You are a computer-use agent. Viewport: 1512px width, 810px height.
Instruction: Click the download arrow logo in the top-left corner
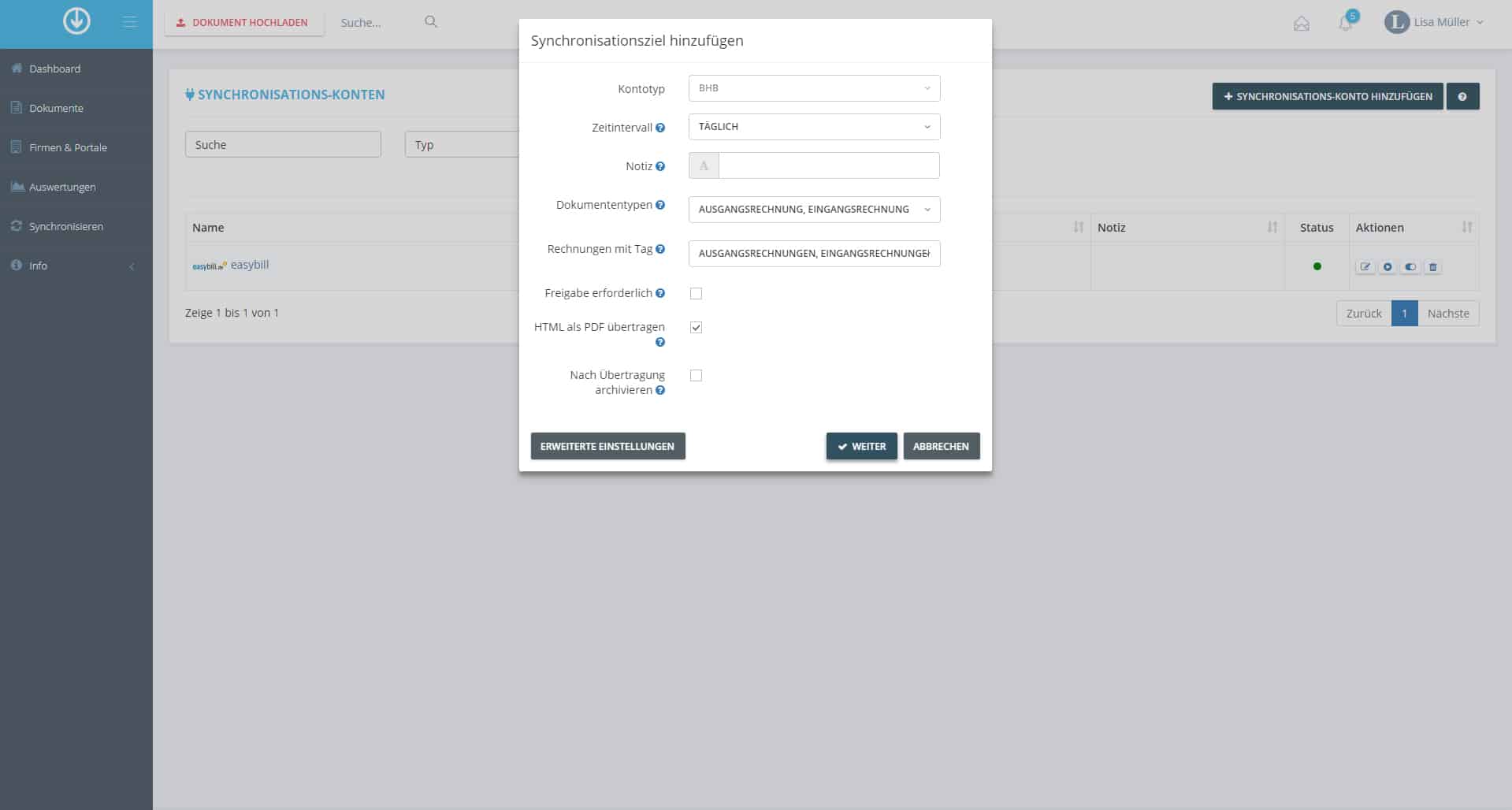pyautogui.click(x=76, y=21)
